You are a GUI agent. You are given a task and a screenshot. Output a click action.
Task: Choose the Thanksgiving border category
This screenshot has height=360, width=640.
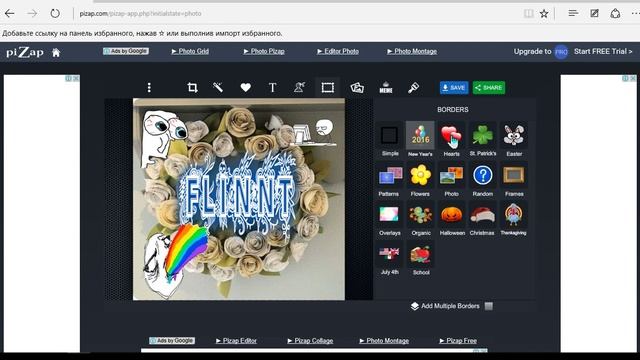coord(513,219)
